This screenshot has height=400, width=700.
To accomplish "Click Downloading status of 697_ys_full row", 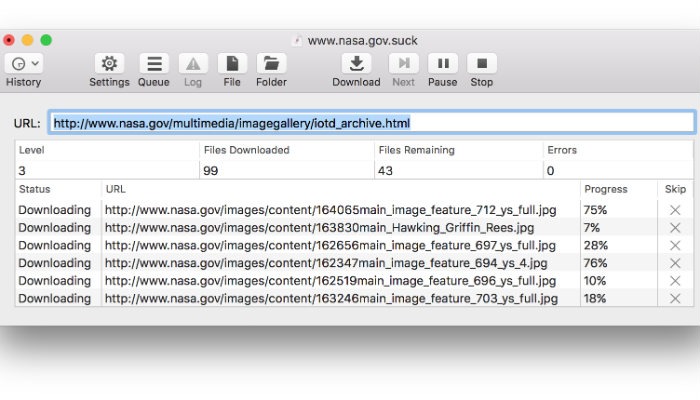I will pos(54,245).
